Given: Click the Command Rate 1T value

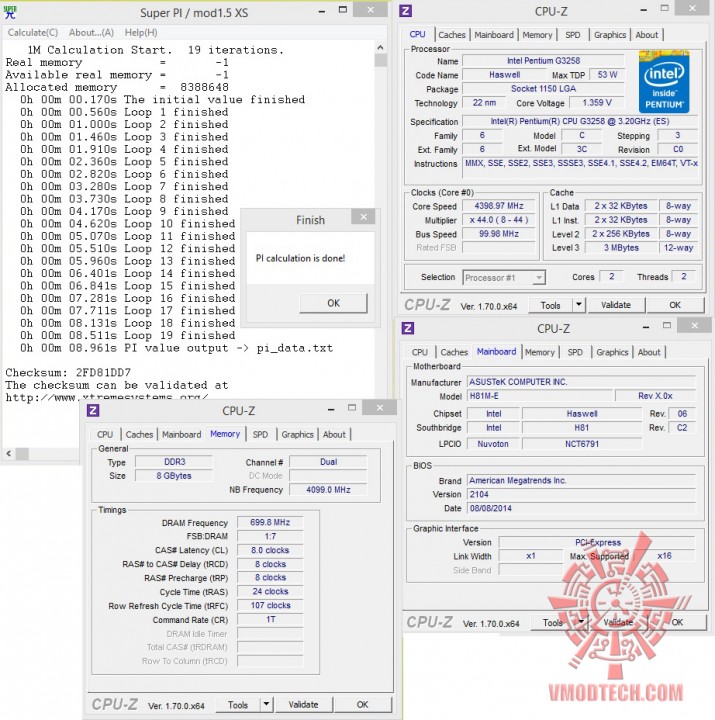Looking at the screenshot, I should tap(270, 619).
